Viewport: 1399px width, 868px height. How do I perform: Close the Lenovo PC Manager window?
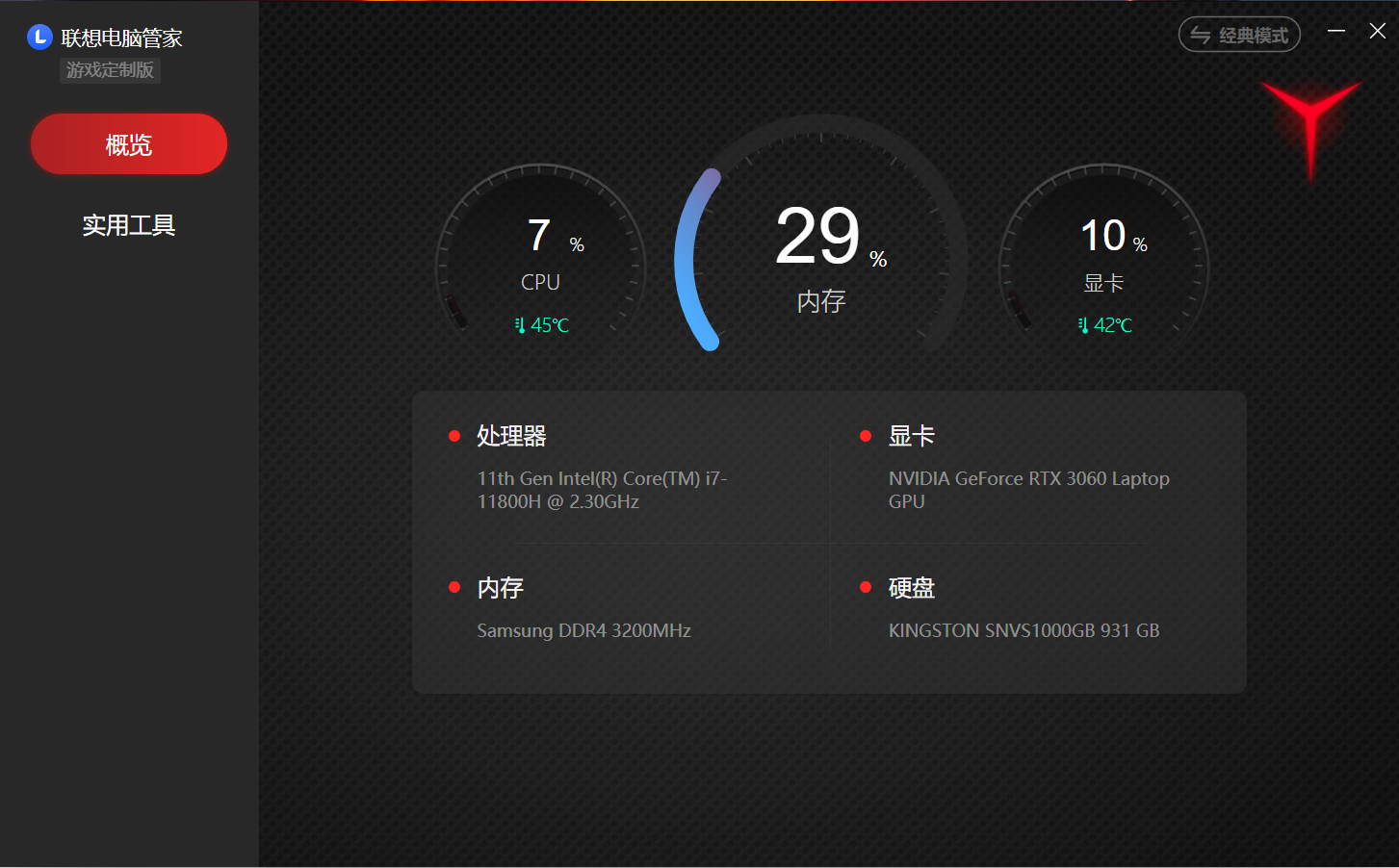coord(1378,31)
